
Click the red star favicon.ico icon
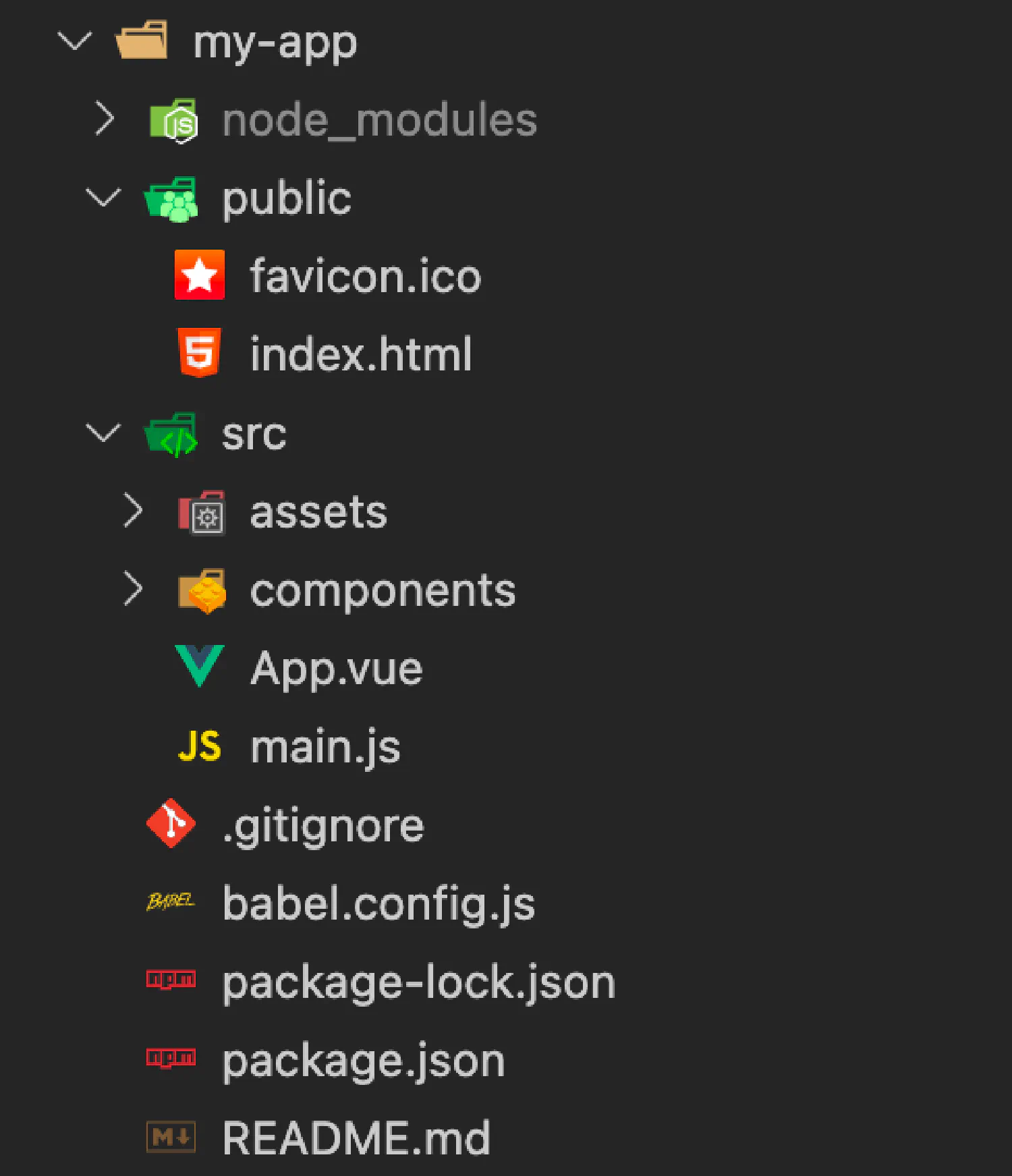coord(199,275)
